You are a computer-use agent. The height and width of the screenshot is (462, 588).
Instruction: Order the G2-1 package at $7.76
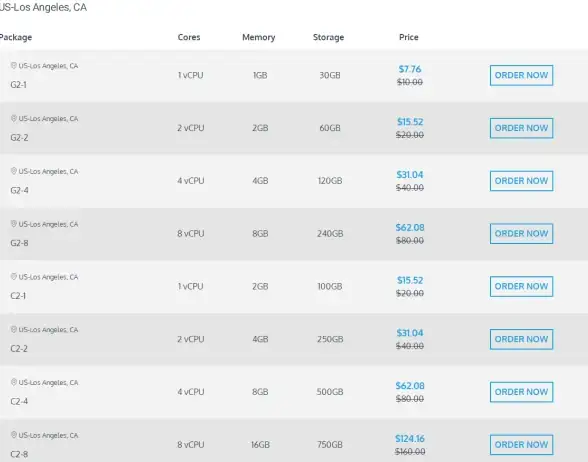pos(521,75)
